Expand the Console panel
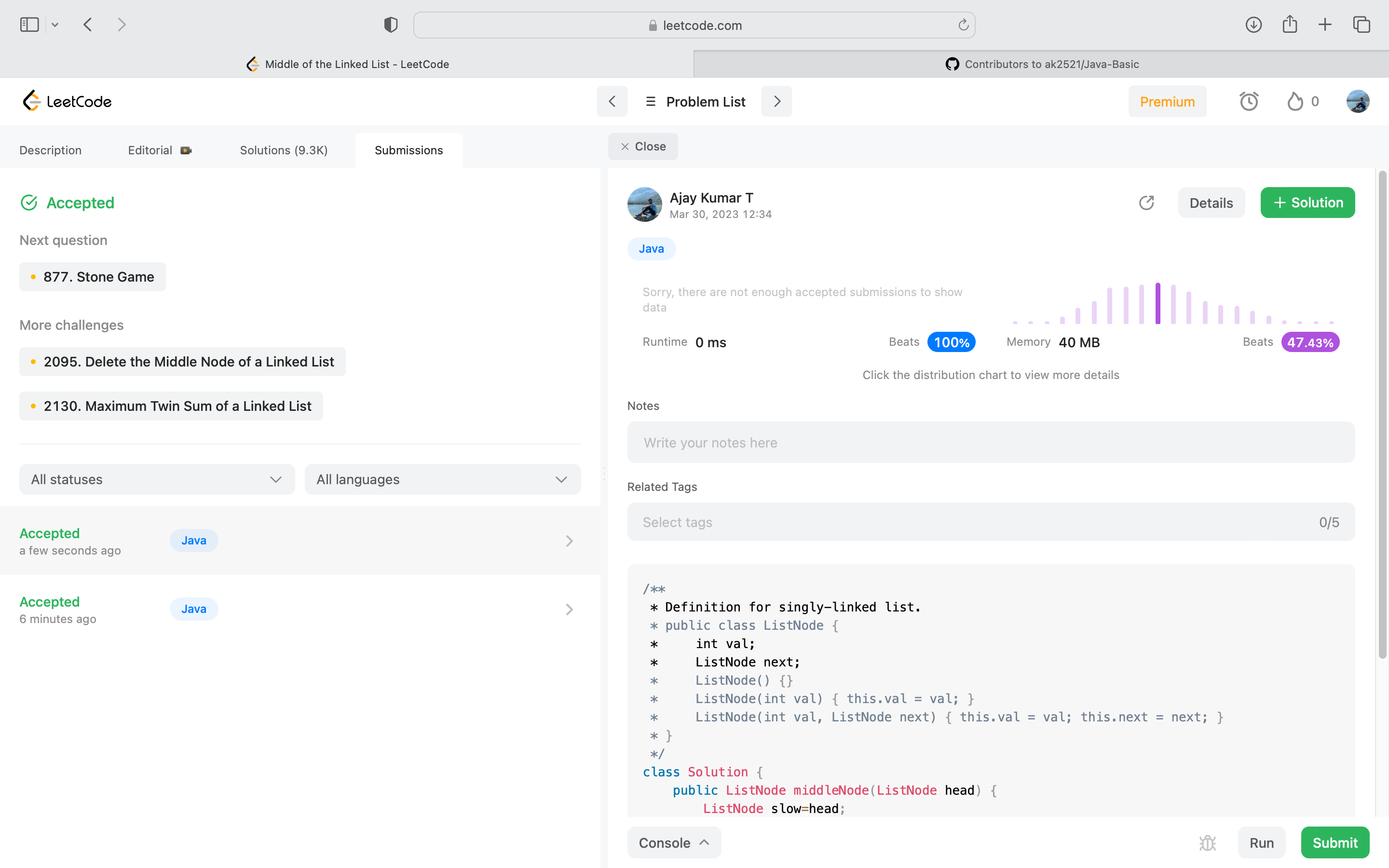 (674, 842)
